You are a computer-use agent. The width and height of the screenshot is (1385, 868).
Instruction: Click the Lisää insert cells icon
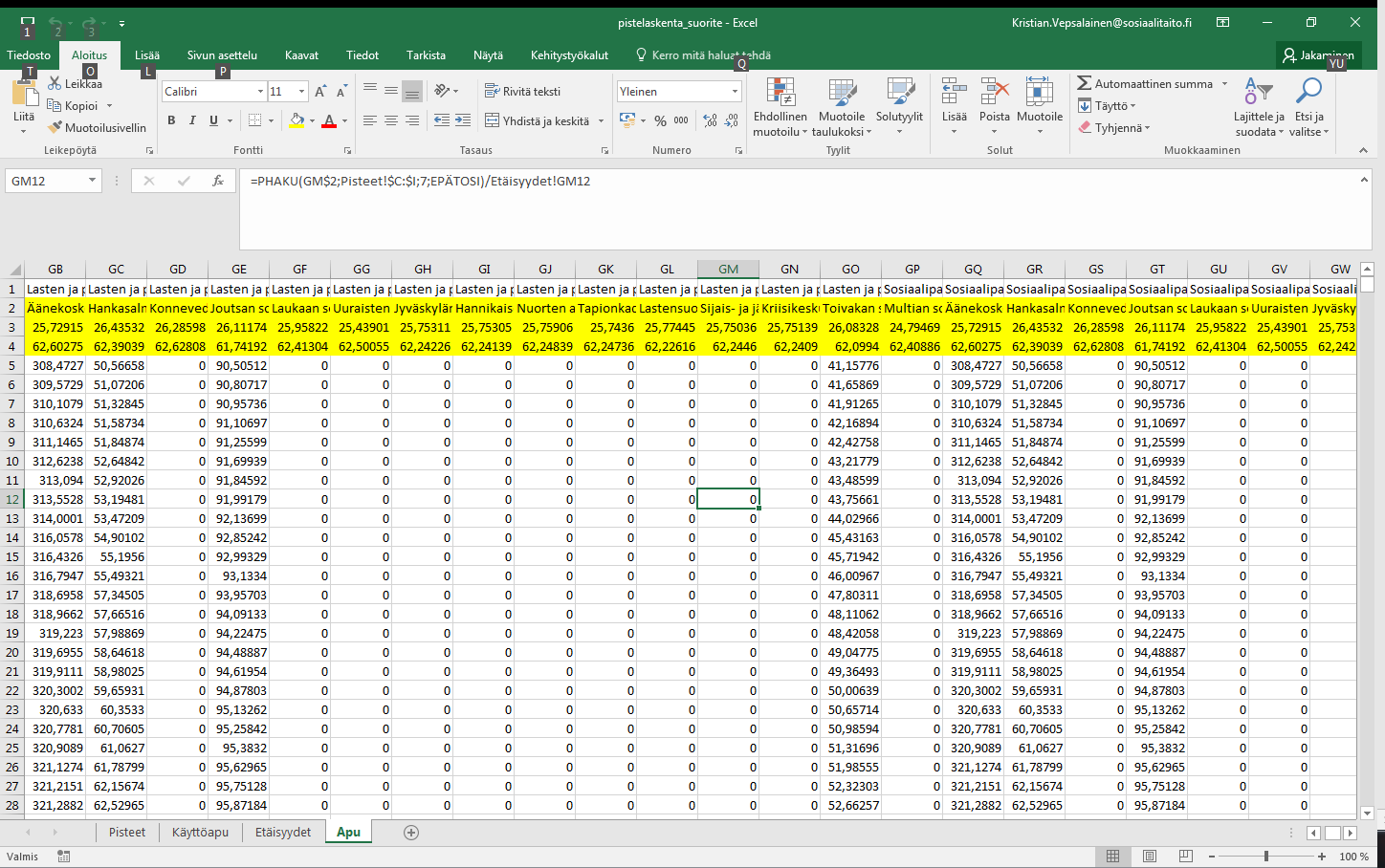(x=954, y=93)
